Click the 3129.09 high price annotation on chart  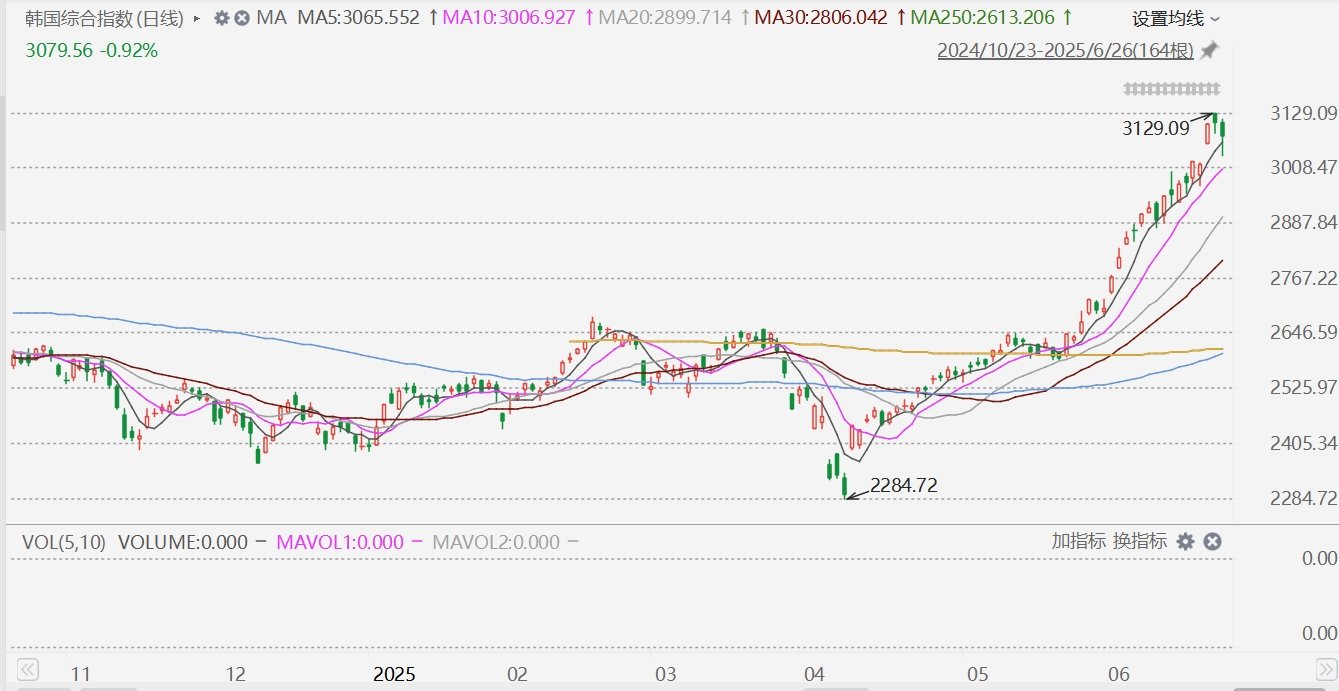tap(1156, 128)
